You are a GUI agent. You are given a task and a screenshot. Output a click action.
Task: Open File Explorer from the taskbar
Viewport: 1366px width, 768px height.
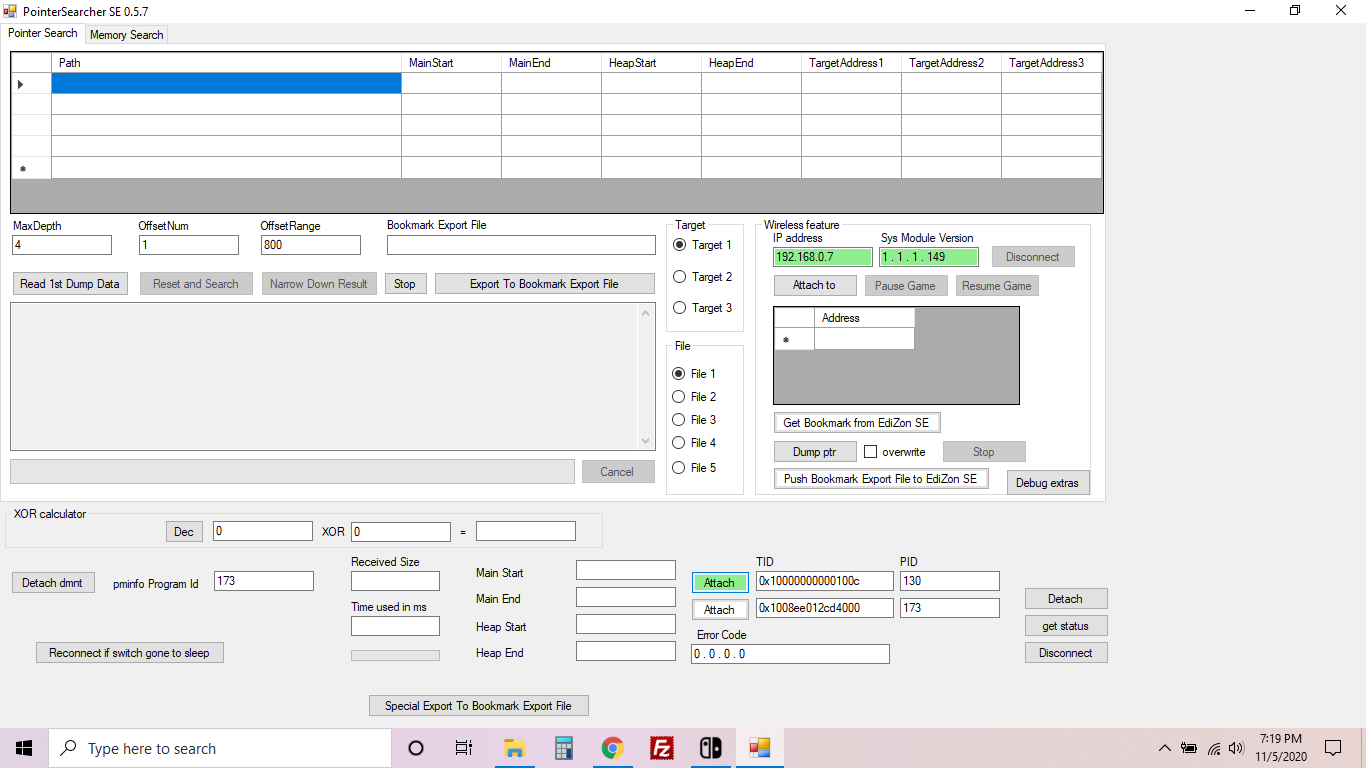click(514, 748)
